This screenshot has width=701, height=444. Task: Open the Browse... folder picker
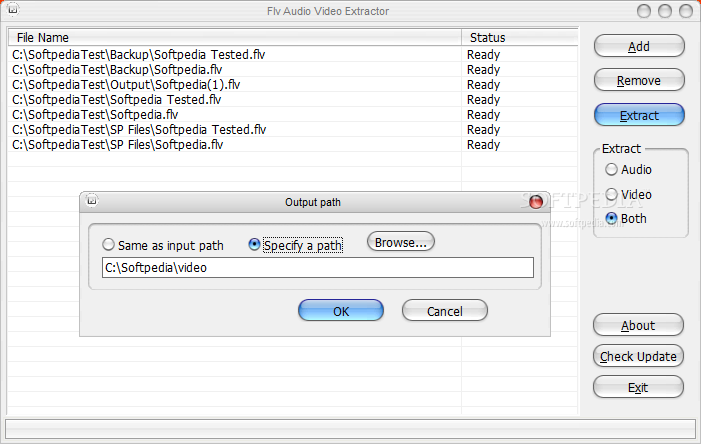tap(401, 242)
